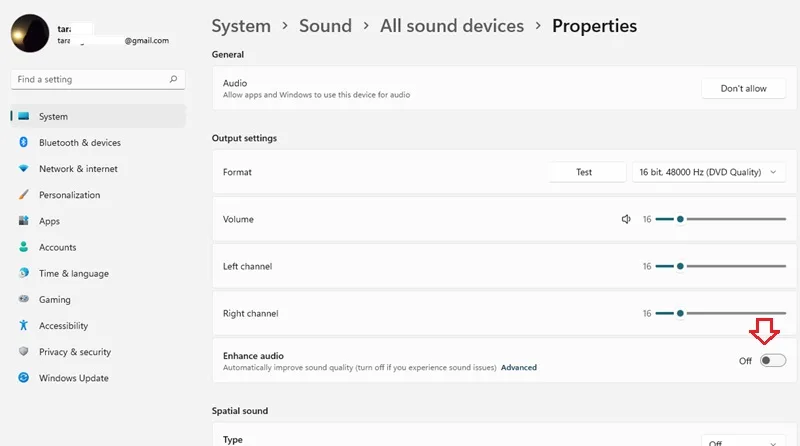Click the Accessibility figure icon

pyautogui.click(x=23, y=325)
